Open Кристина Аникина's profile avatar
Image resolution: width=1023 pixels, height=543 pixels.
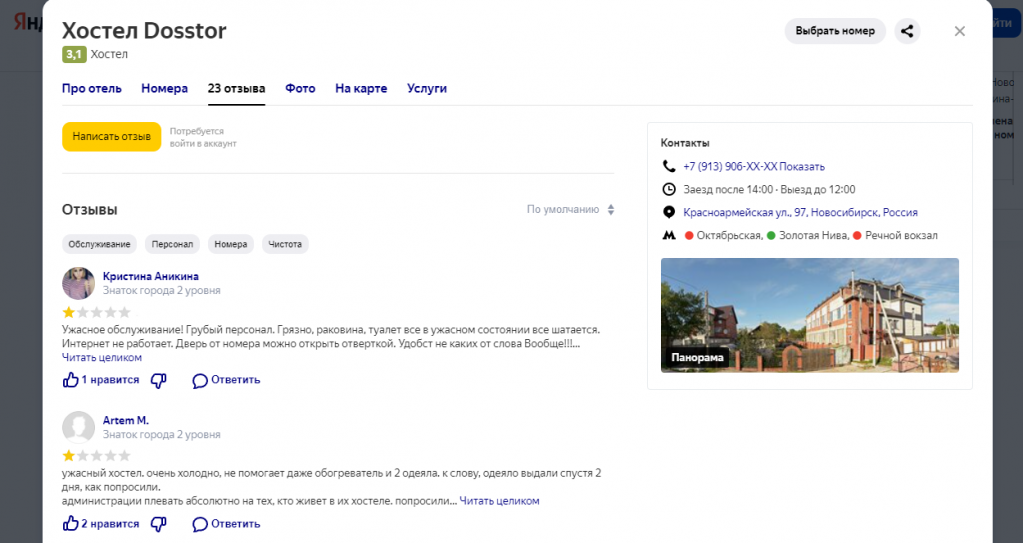pos(78,283)
